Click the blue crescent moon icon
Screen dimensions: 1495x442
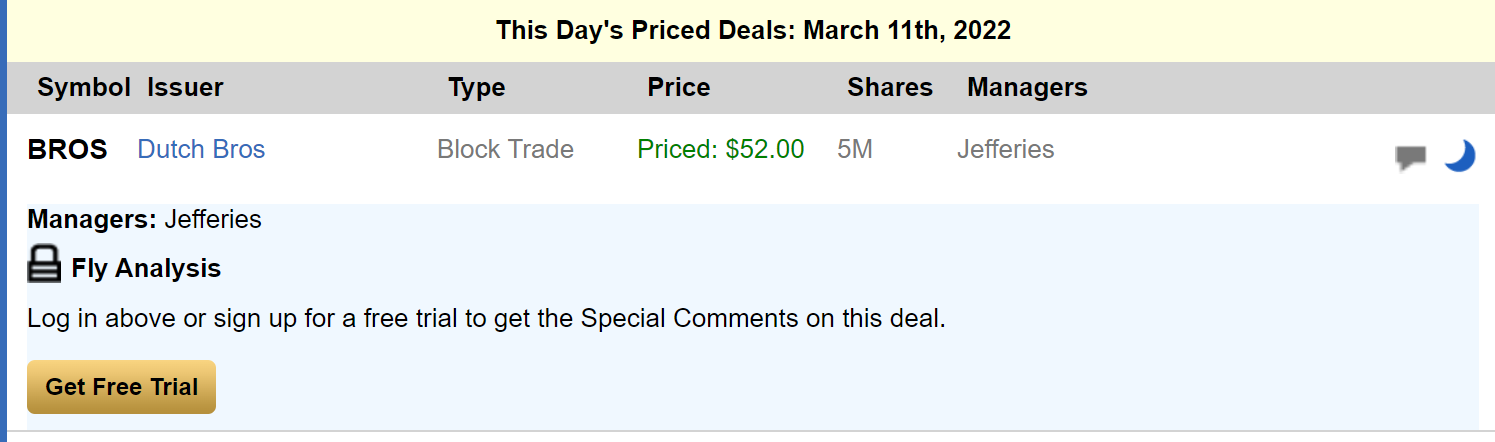(1460, 156)
